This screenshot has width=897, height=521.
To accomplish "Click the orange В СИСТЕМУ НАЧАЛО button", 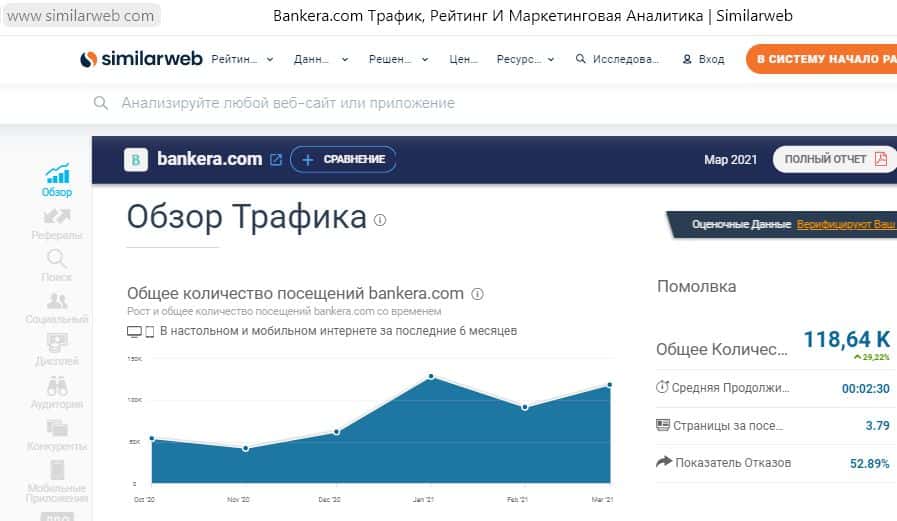I will pos(821,59).
